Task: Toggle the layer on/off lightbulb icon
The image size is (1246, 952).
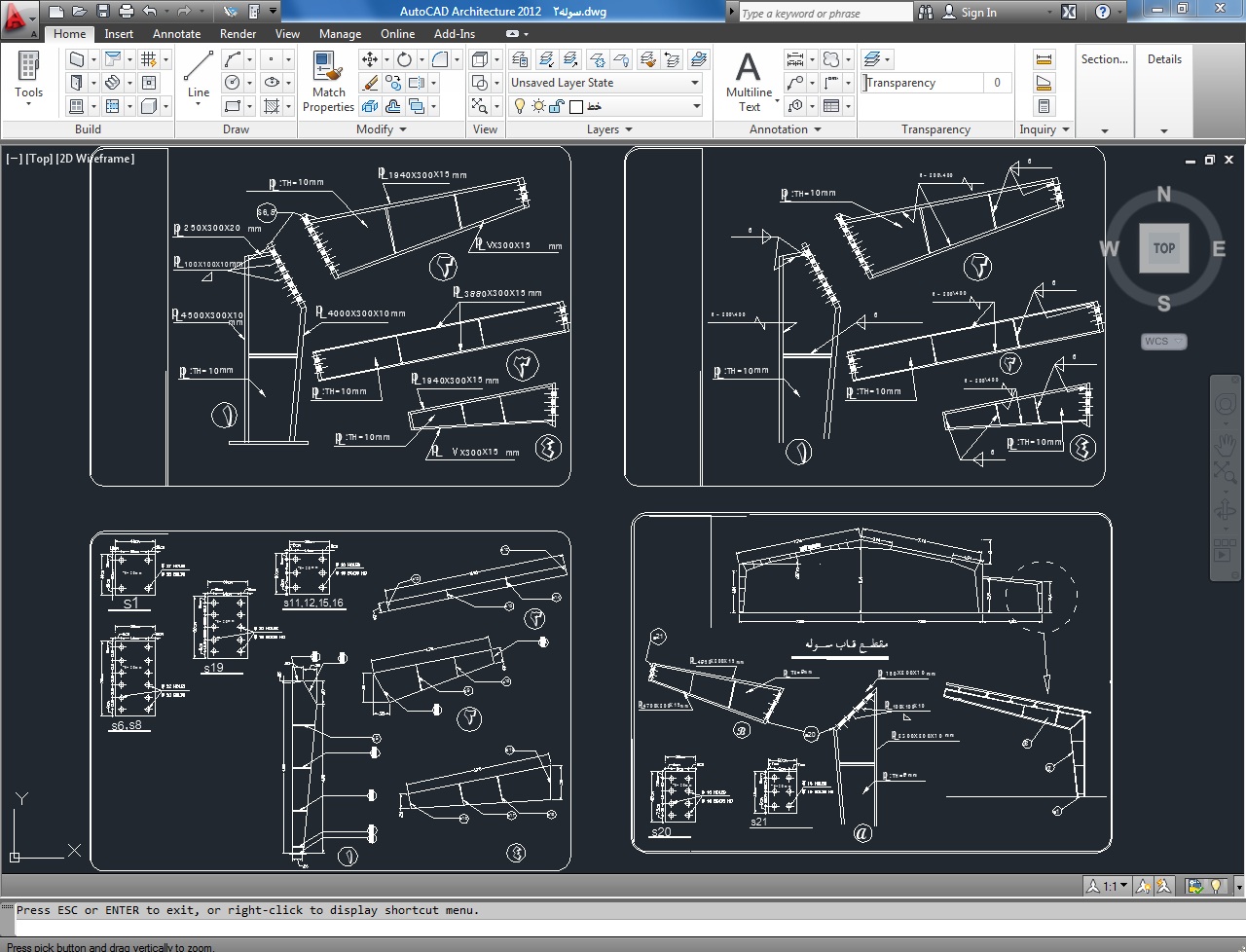Action: (520, 106)
